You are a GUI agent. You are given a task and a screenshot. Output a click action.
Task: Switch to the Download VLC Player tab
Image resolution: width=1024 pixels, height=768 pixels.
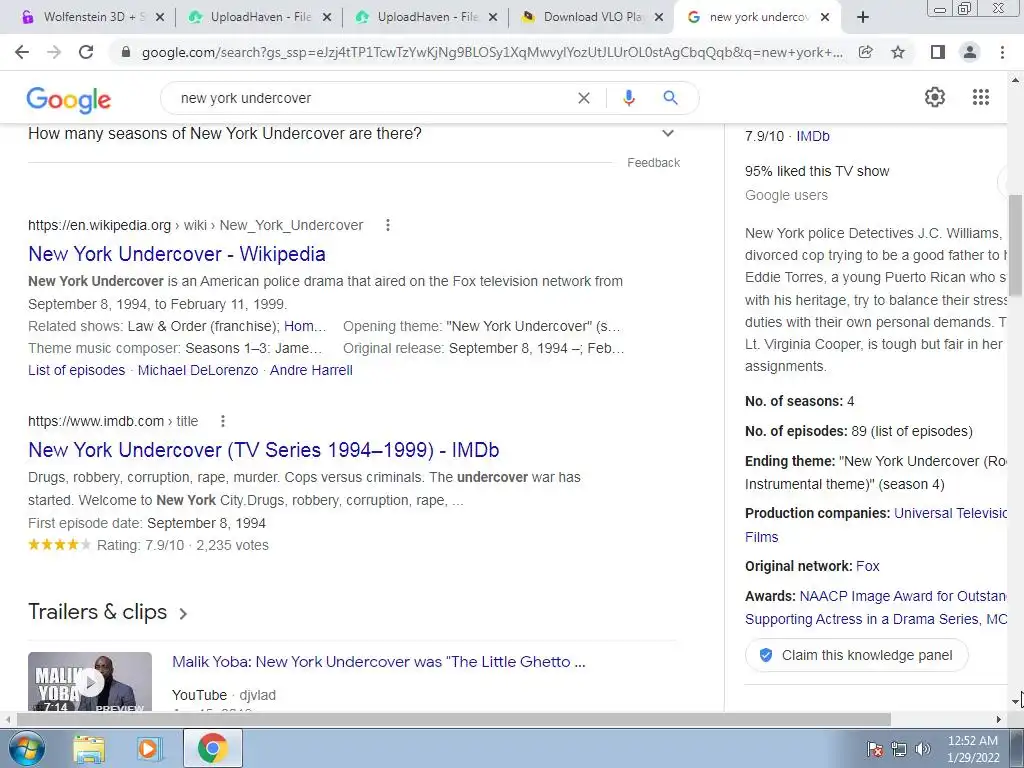click(593, 17)
